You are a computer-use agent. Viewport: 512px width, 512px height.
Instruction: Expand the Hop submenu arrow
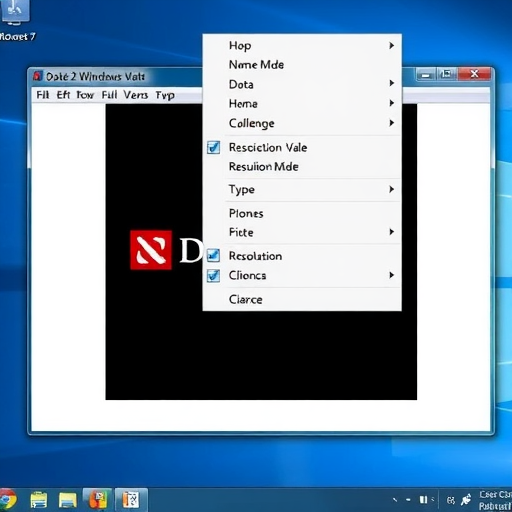click(392, 45)
